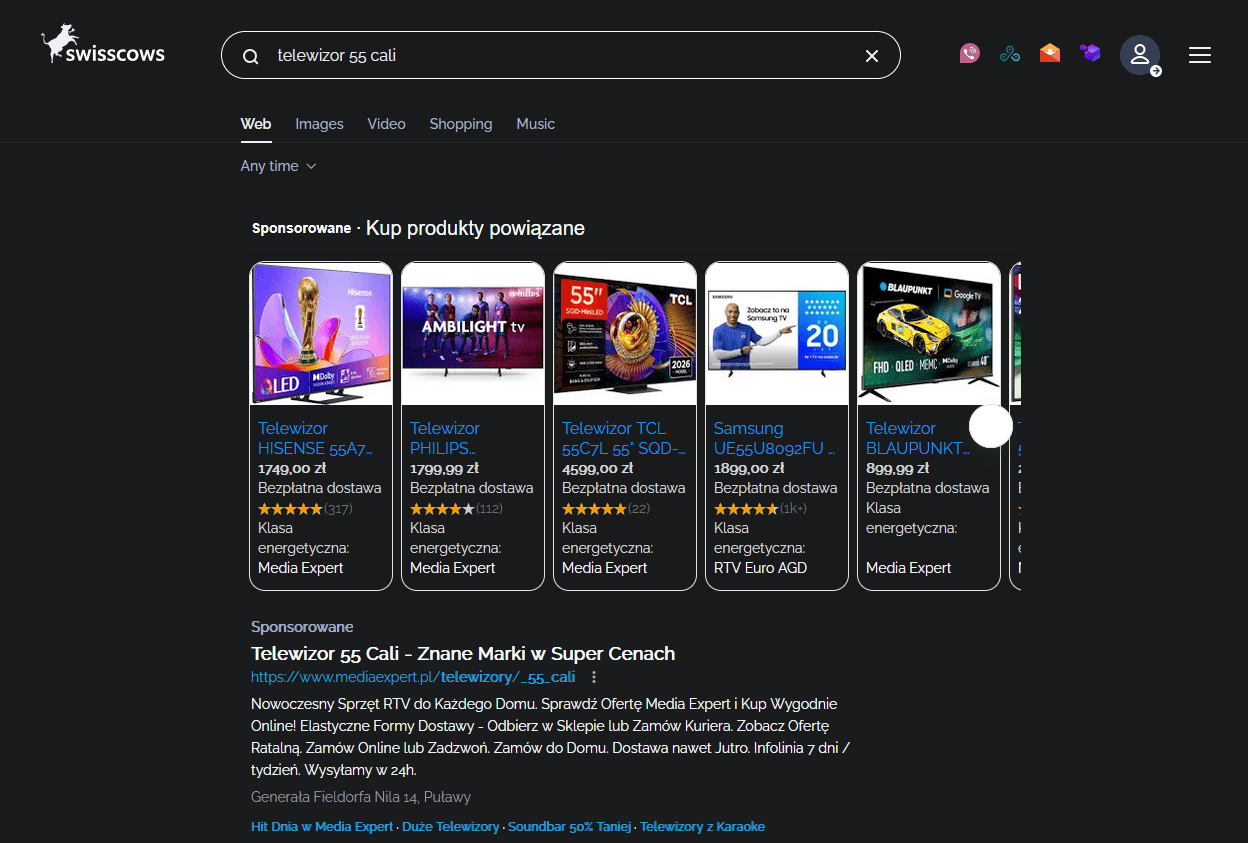
Task: Click the TCL star rating (22)
Action: click(606, 509)
